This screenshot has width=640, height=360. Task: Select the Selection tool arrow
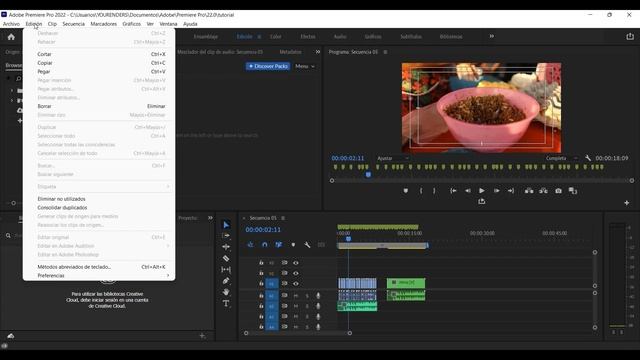point(226,225)
